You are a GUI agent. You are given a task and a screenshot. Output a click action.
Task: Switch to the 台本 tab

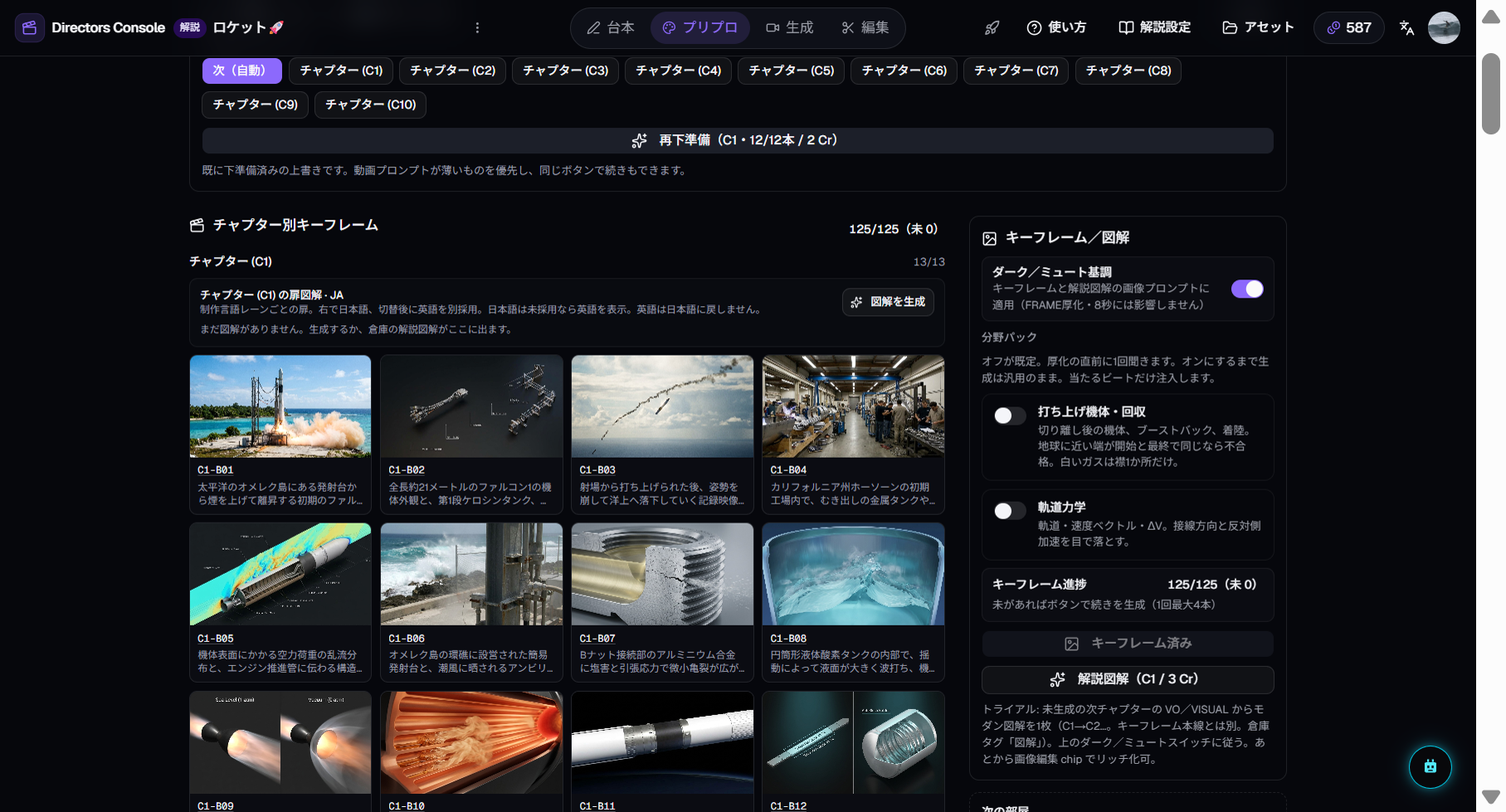point(611,27)
